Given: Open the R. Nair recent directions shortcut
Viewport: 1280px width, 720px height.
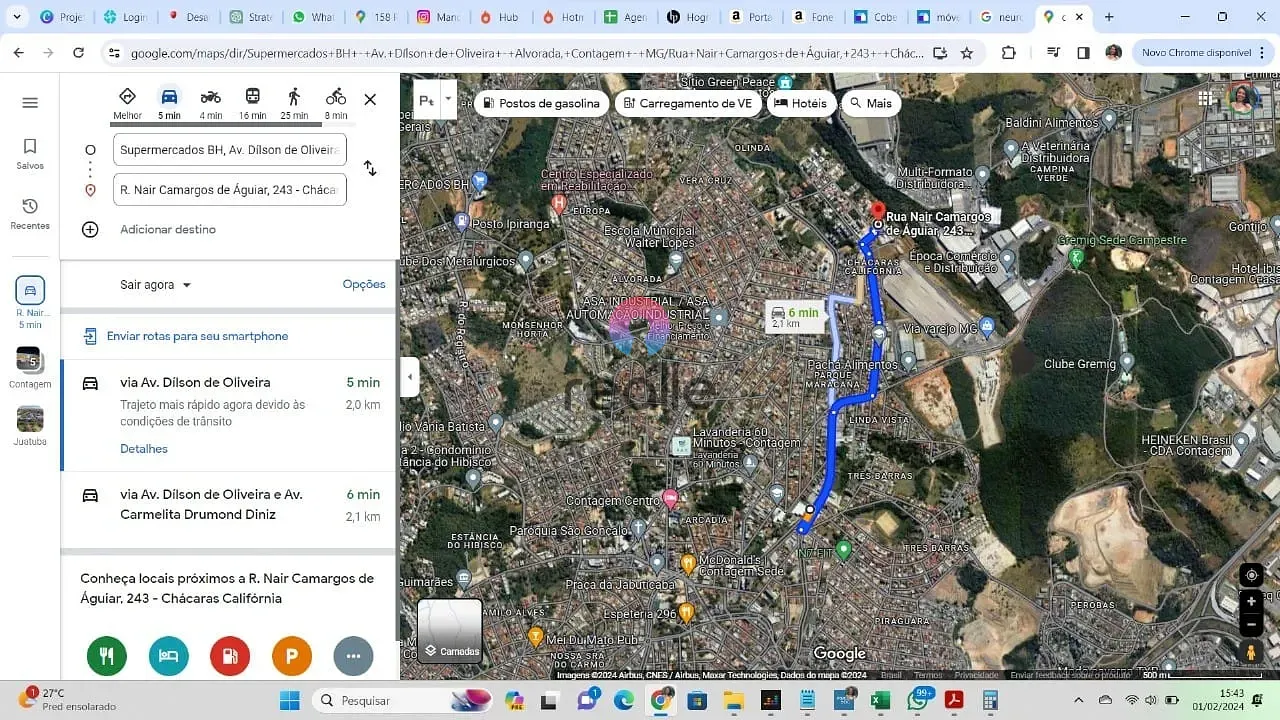Looking at the screenshot, I should click(x=30, y=302).
